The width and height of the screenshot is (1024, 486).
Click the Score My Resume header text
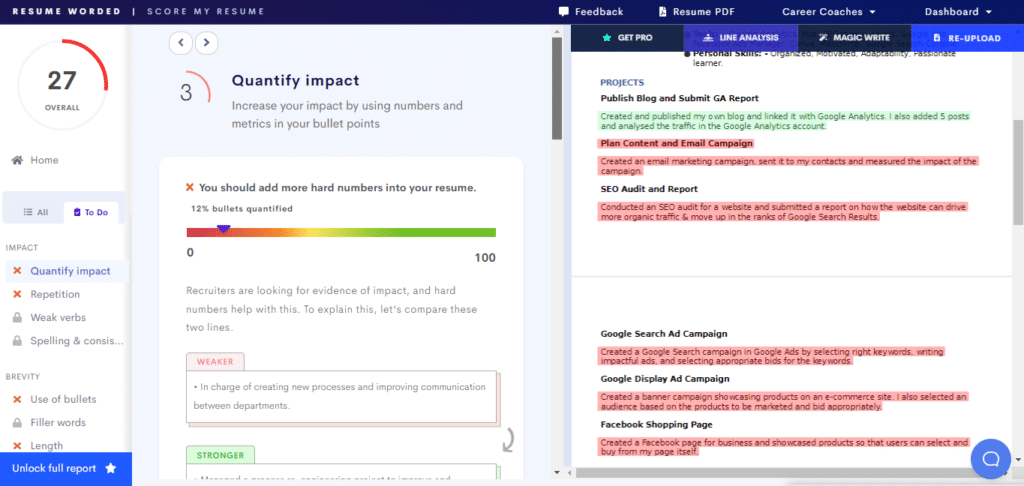tap(206, 12)
